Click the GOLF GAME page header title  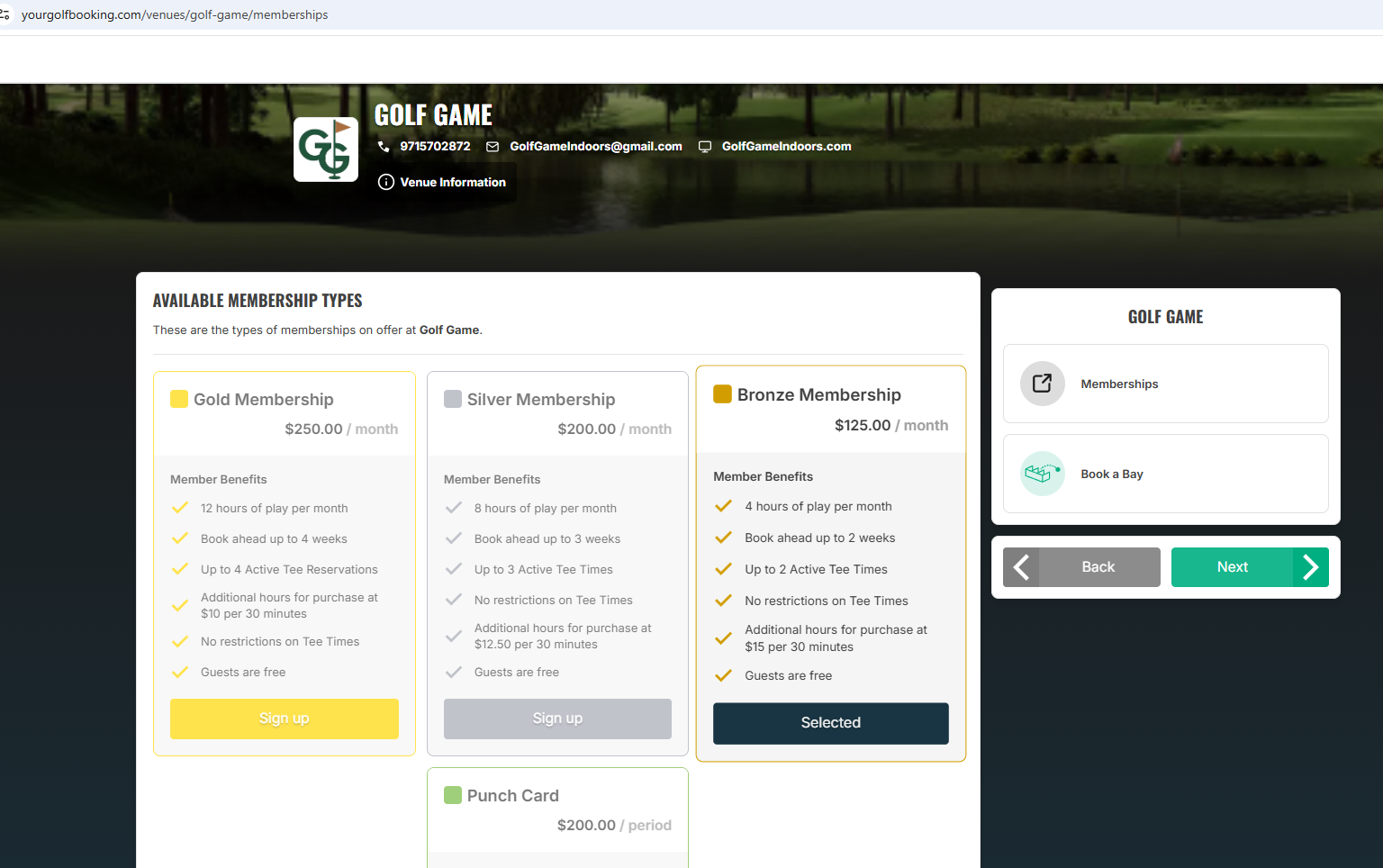[433, 115]
